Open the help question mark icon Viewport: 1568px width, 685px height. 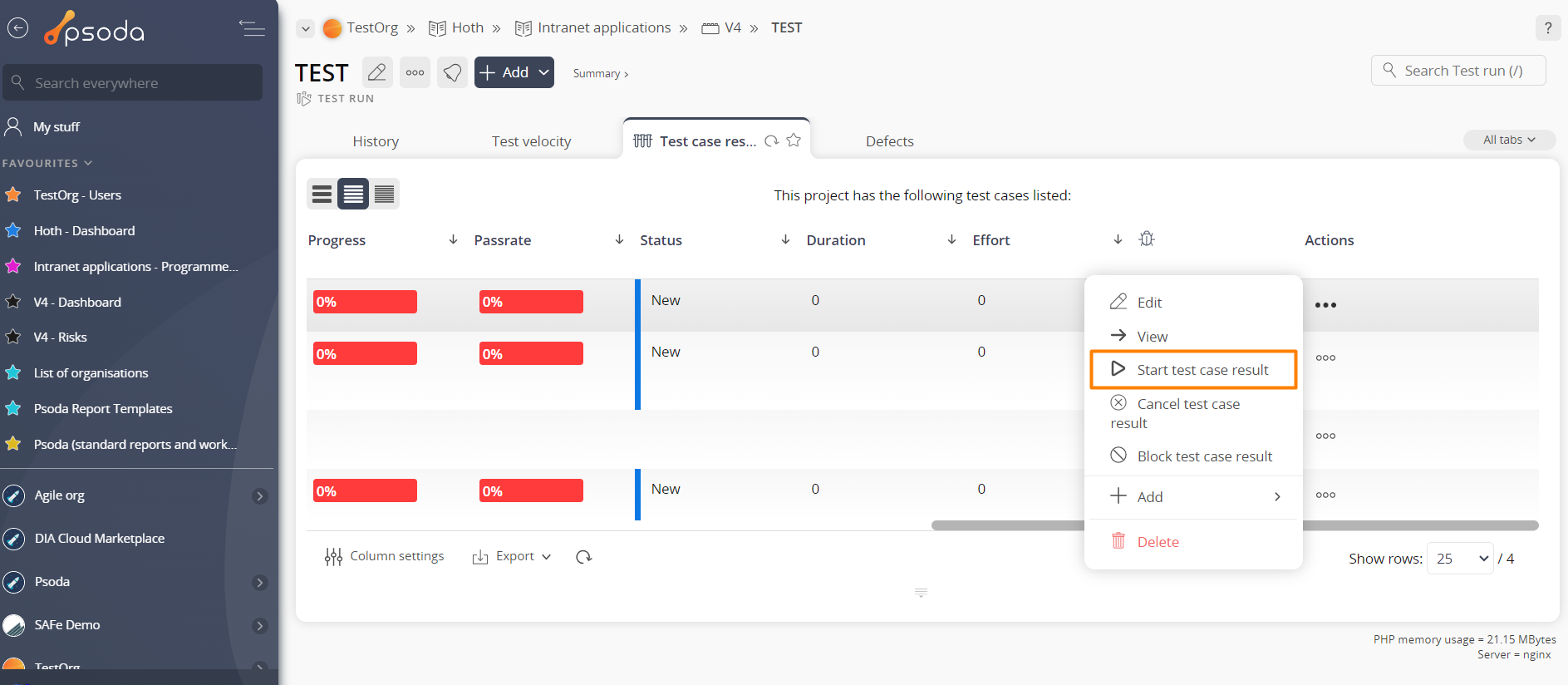(1547, 27)
